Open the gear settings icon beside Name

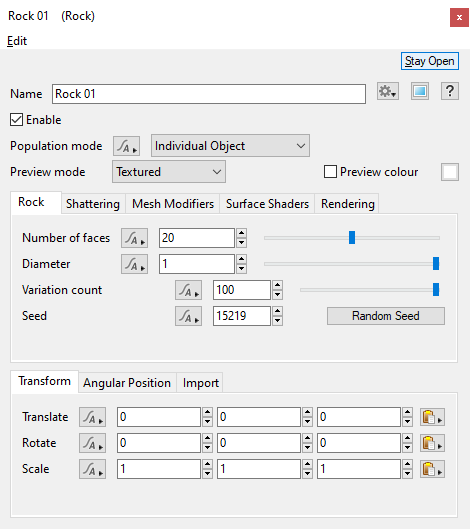[388, 91]
